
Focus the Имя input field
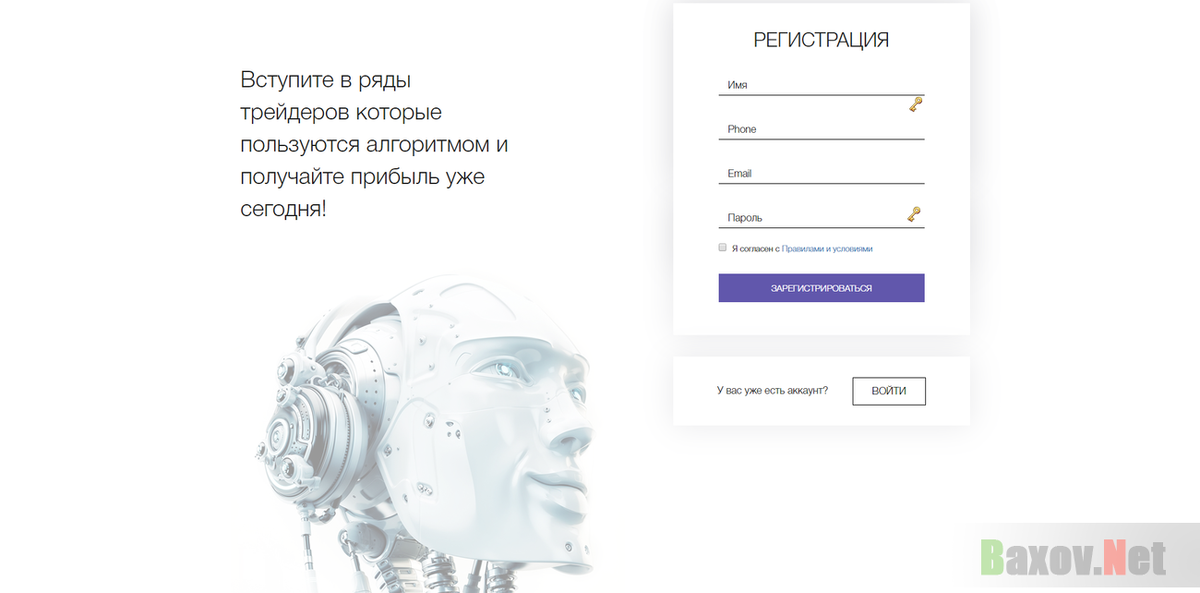(821, 85)
